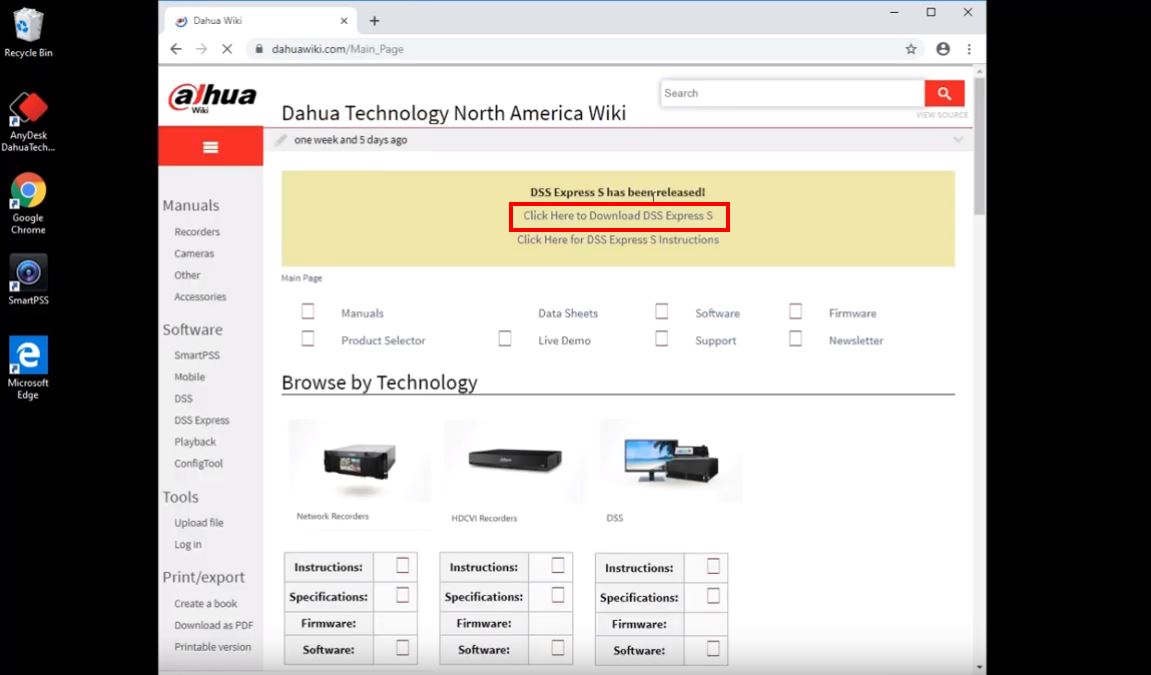Image resolution: width=1151 pixels, height=675 pixels.
Task: Click Here to Download DSS Express S
Action: coord(618,216)
